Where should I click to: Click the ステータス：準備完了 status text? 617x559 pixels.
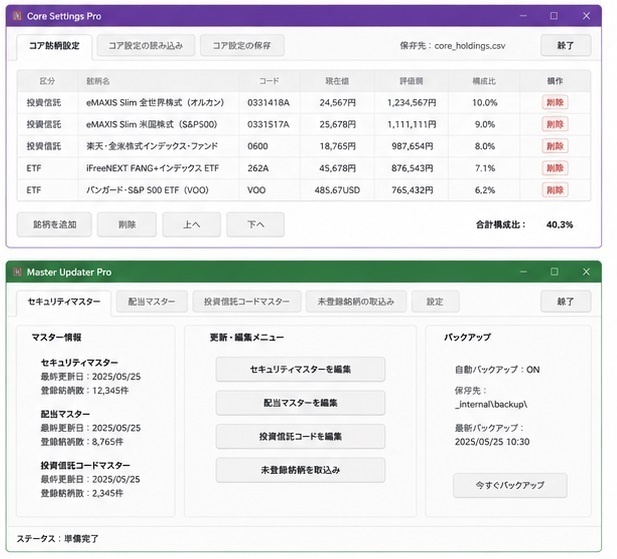pos(57,539)
